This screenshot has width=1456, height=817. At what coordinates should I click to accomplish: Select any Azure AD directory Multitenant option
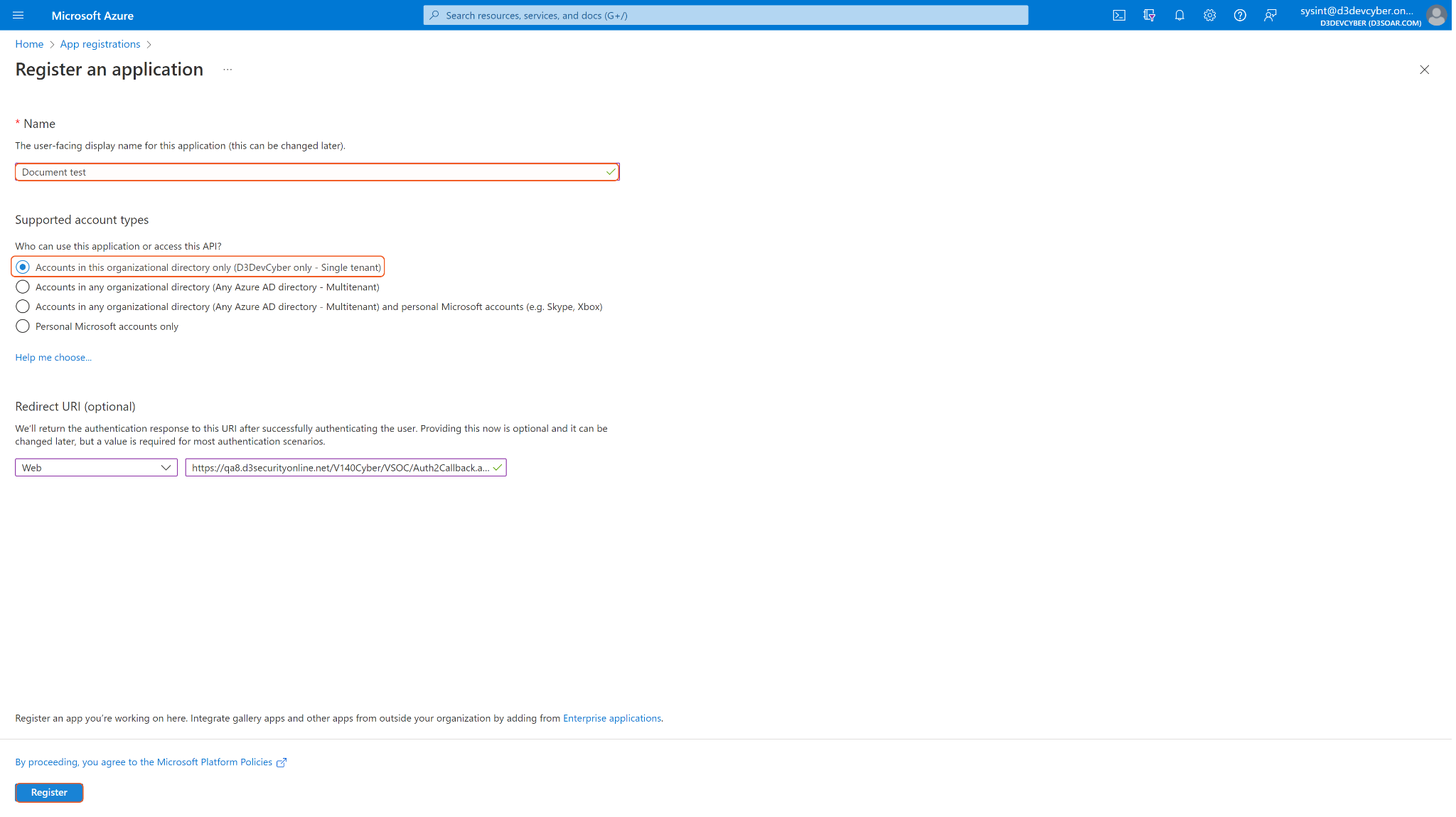23,287
